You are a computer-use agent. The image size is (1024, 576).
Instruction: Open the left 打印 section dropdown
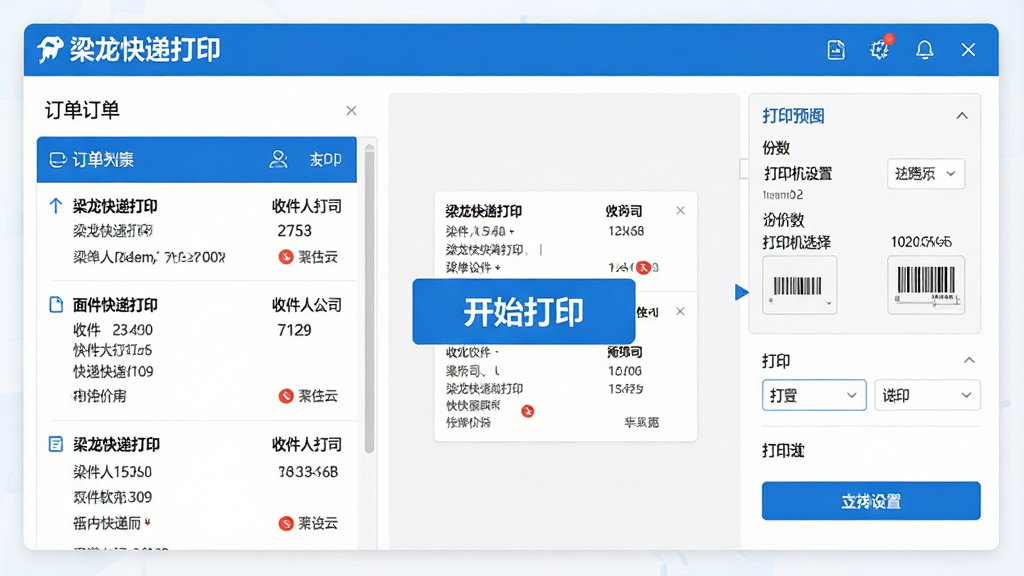click(x=814, y=395)
